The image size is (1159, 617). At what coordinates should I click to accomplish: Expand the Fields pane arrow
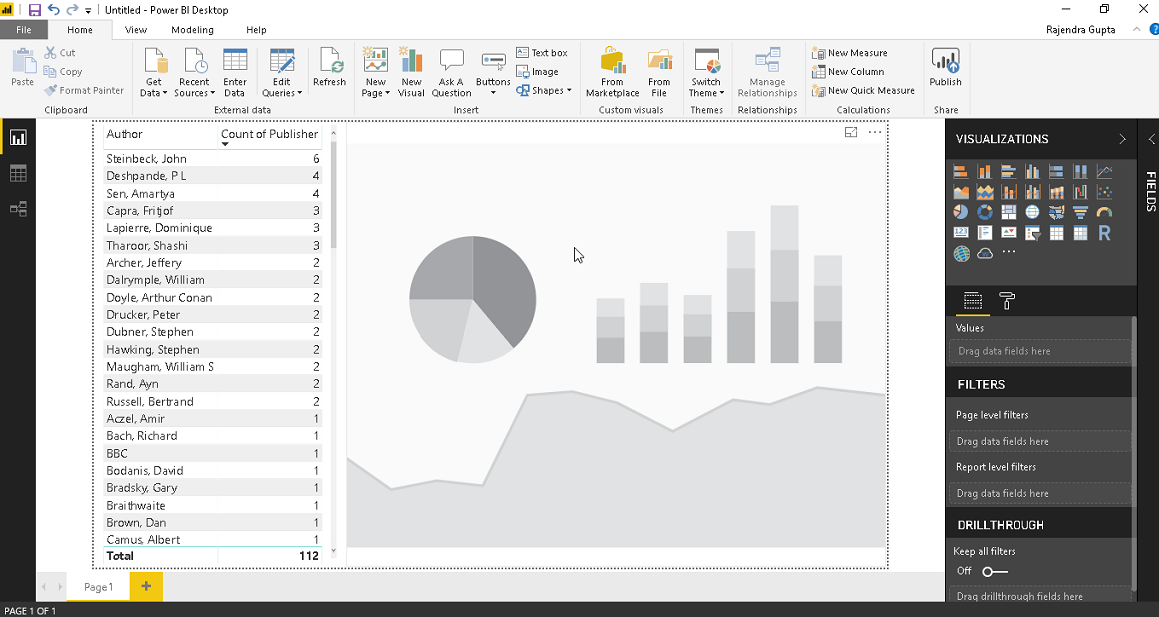click(1151, 139)
